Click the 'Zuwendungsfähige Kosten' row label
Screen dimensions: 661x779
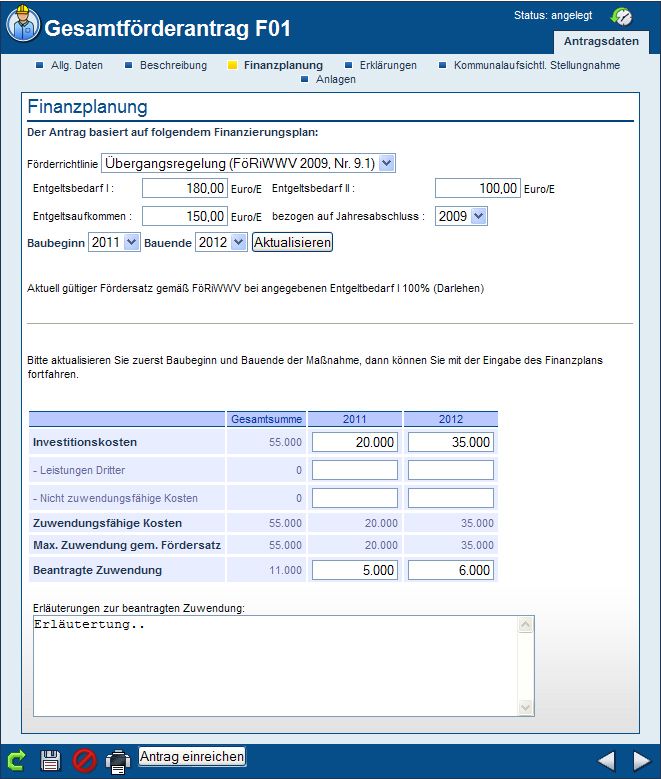pos(107,523)
